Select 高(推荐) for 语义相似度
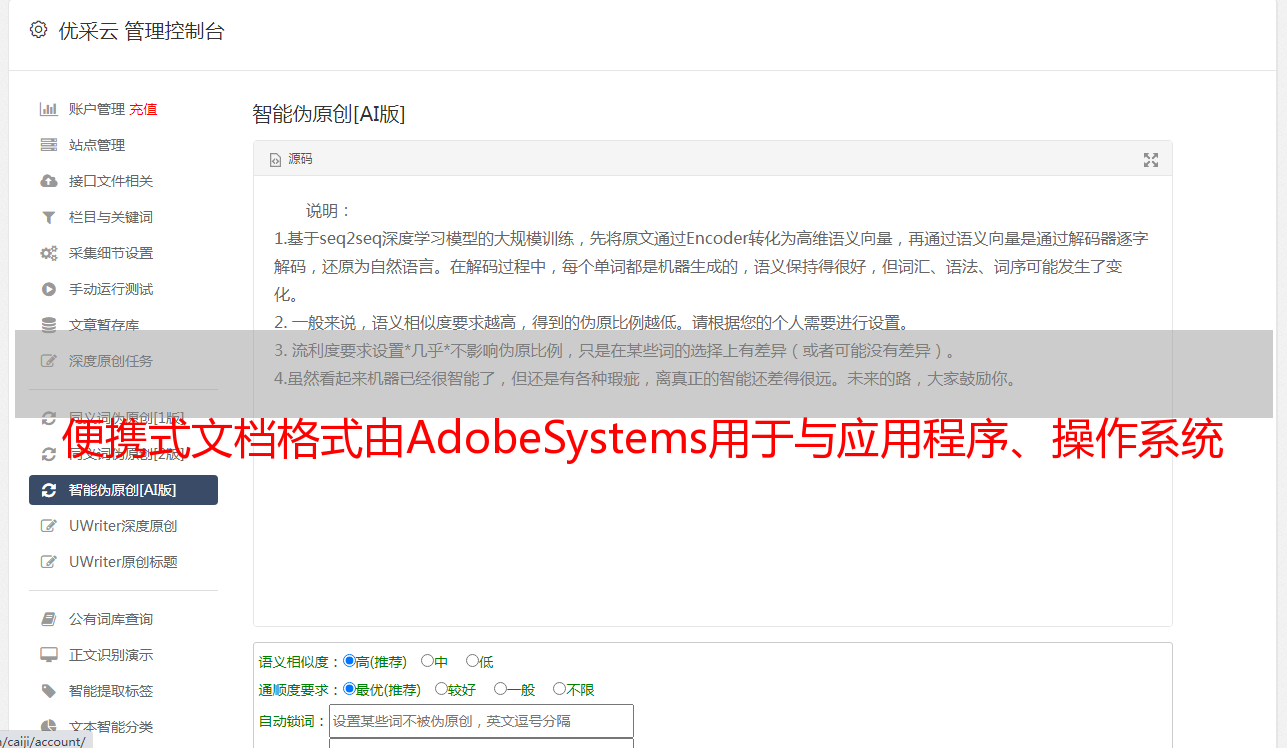This screenshot has width=1287, height=748. tap(349, 661)
